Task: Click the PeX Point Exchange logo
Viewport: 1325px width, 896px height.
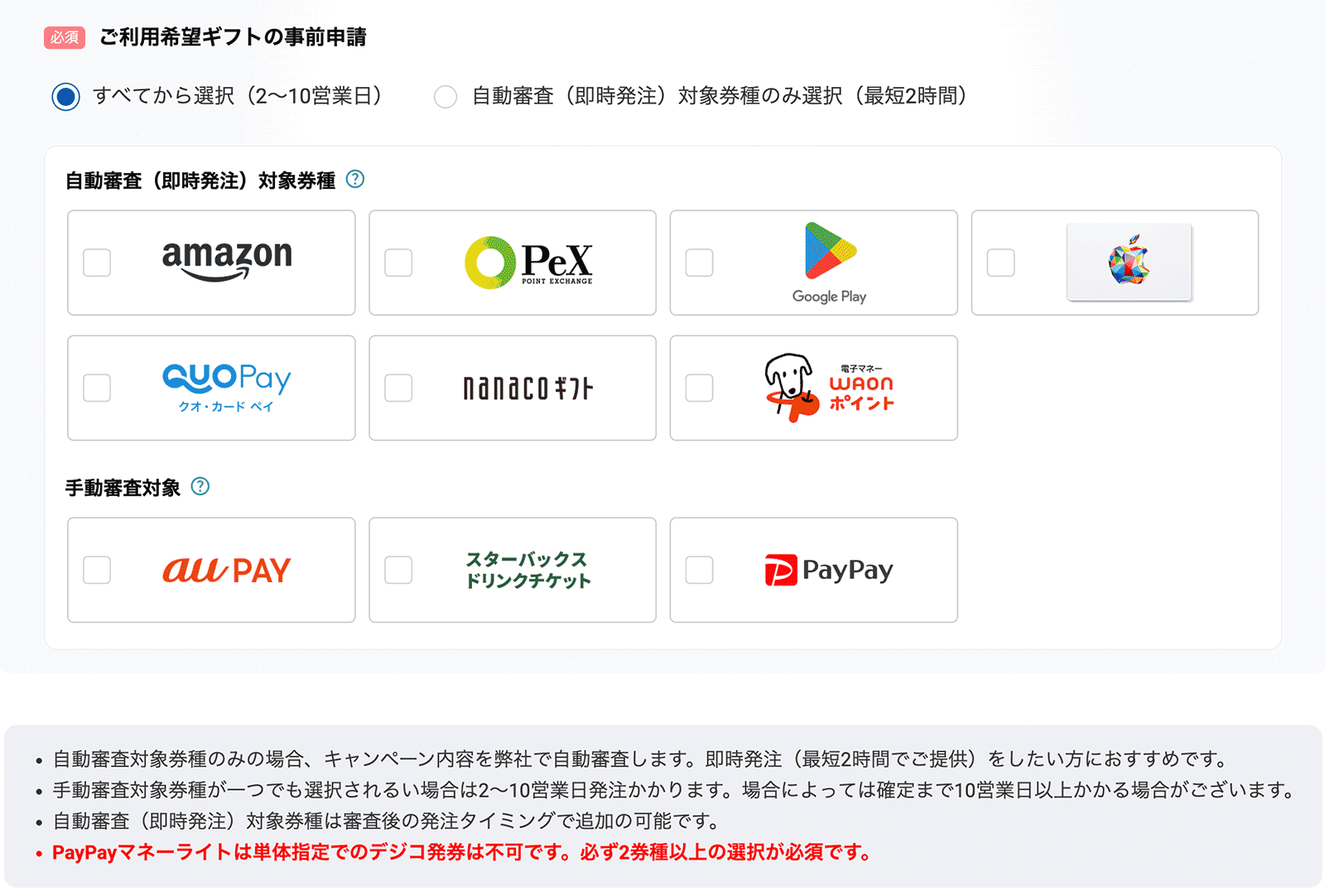Action: click(x=528, y=263)
